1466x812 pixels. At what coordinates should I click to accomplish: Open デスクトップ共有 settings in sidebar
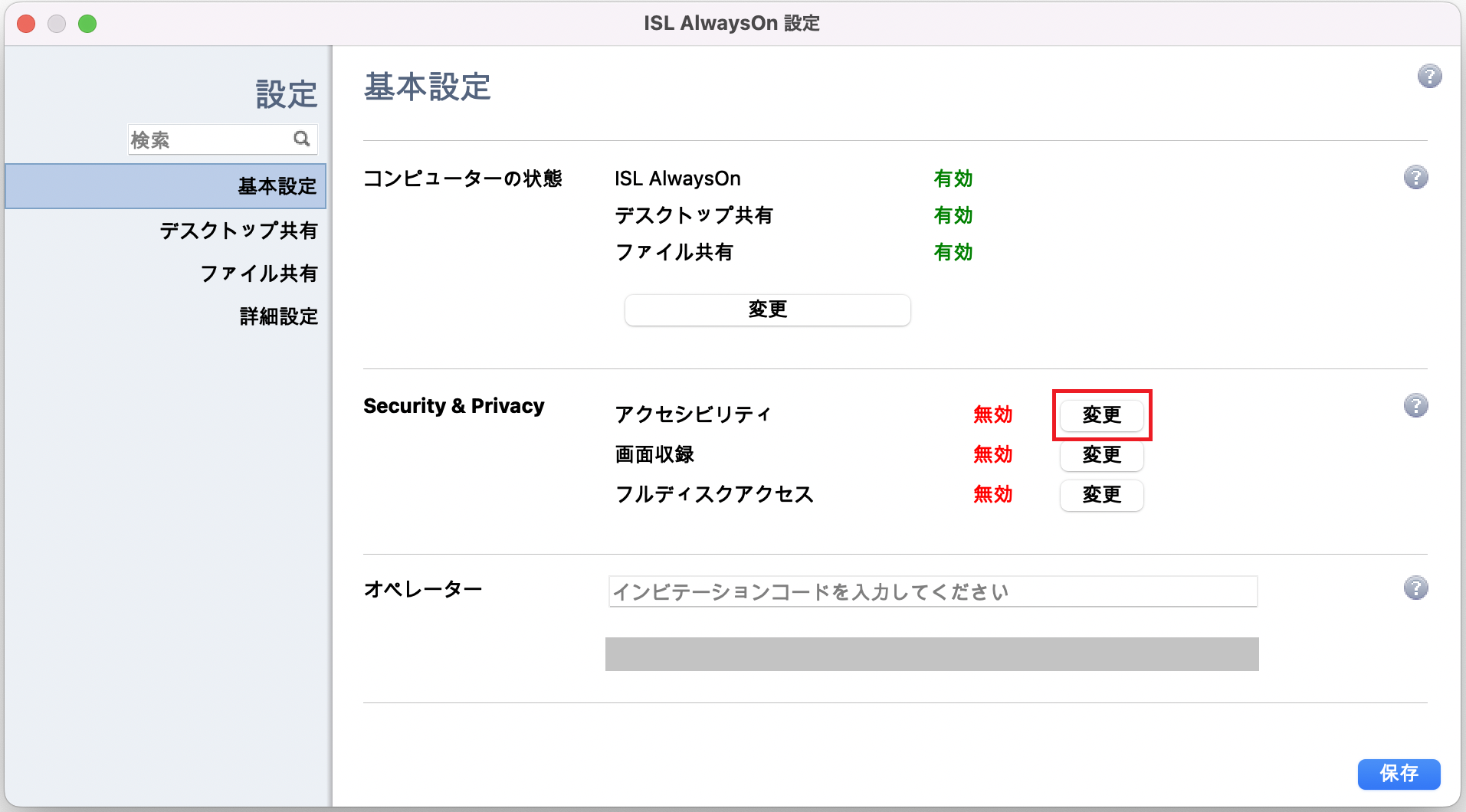238,231
